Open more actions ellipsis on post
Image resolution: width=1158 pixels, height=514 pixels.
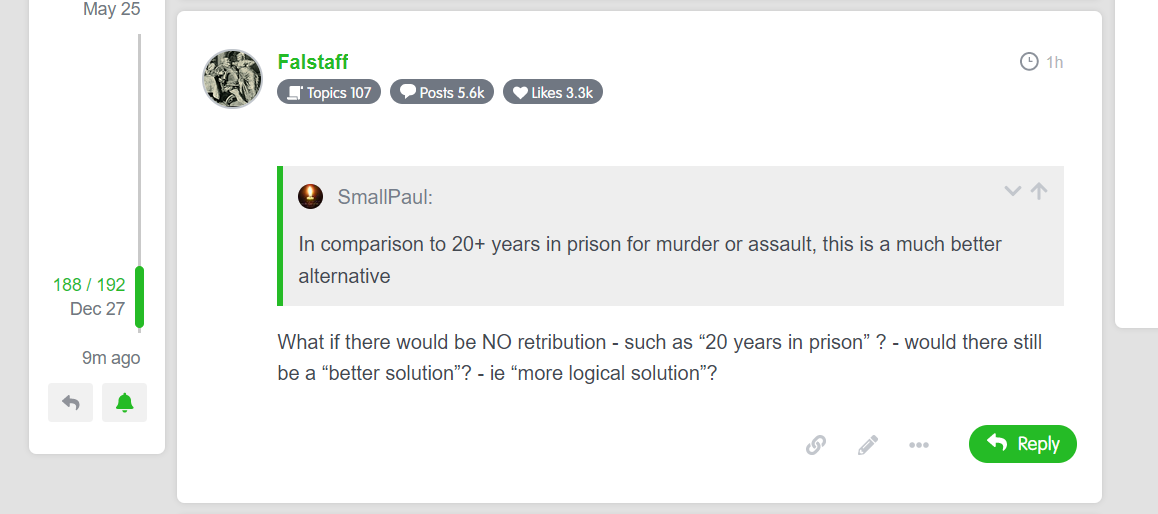point(919,445)
